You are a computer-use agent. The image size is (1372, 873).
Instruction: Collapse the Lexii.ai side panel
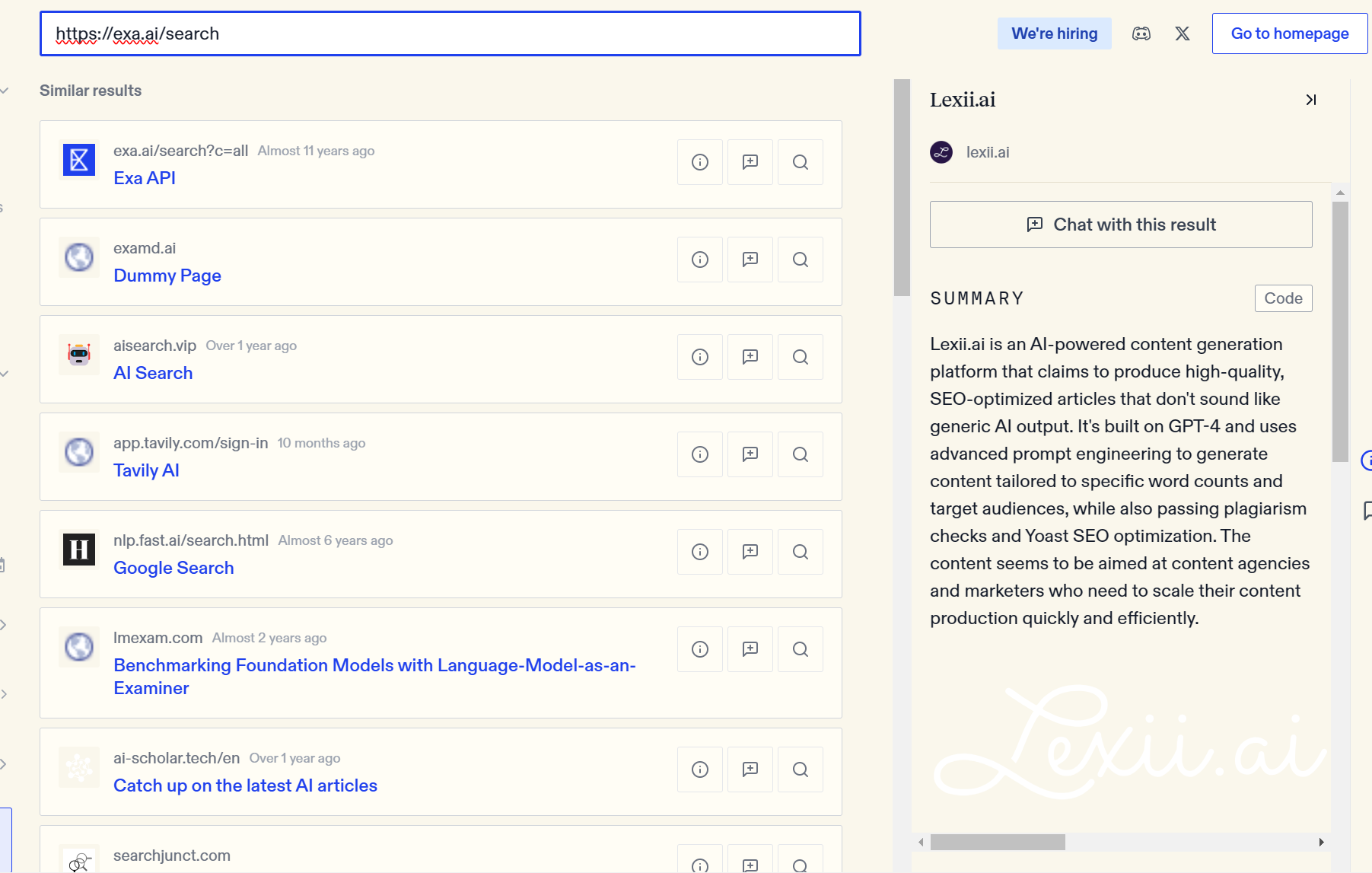pos(1311,100)
